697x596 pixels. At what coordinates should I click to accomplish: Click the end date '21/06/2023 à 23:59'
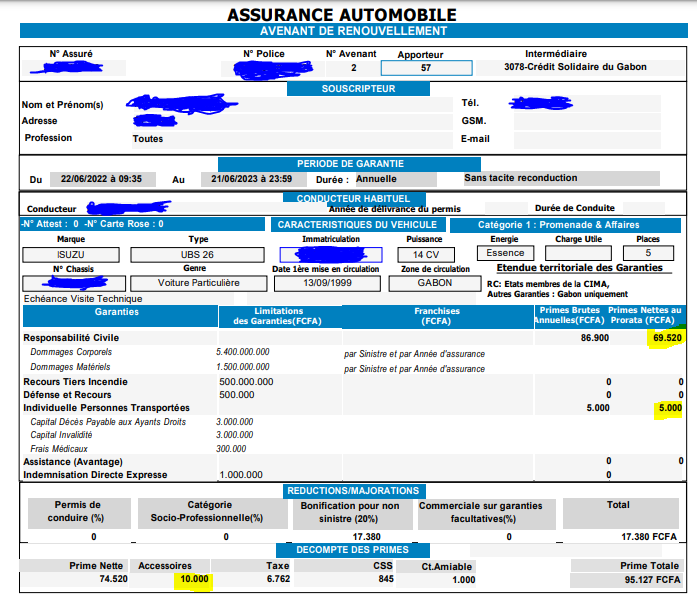[252, 179]
